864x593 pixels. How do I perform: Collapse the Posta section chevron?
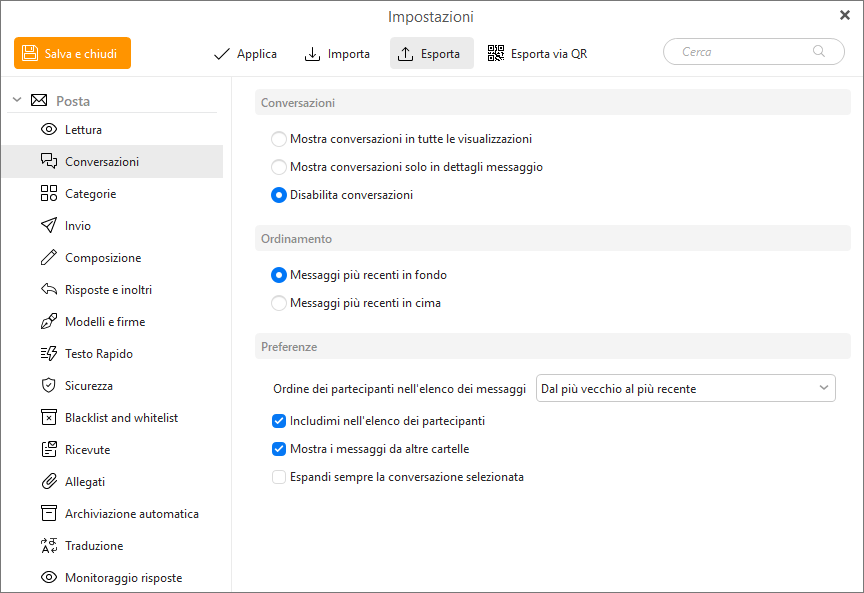[x=17, y=100]
